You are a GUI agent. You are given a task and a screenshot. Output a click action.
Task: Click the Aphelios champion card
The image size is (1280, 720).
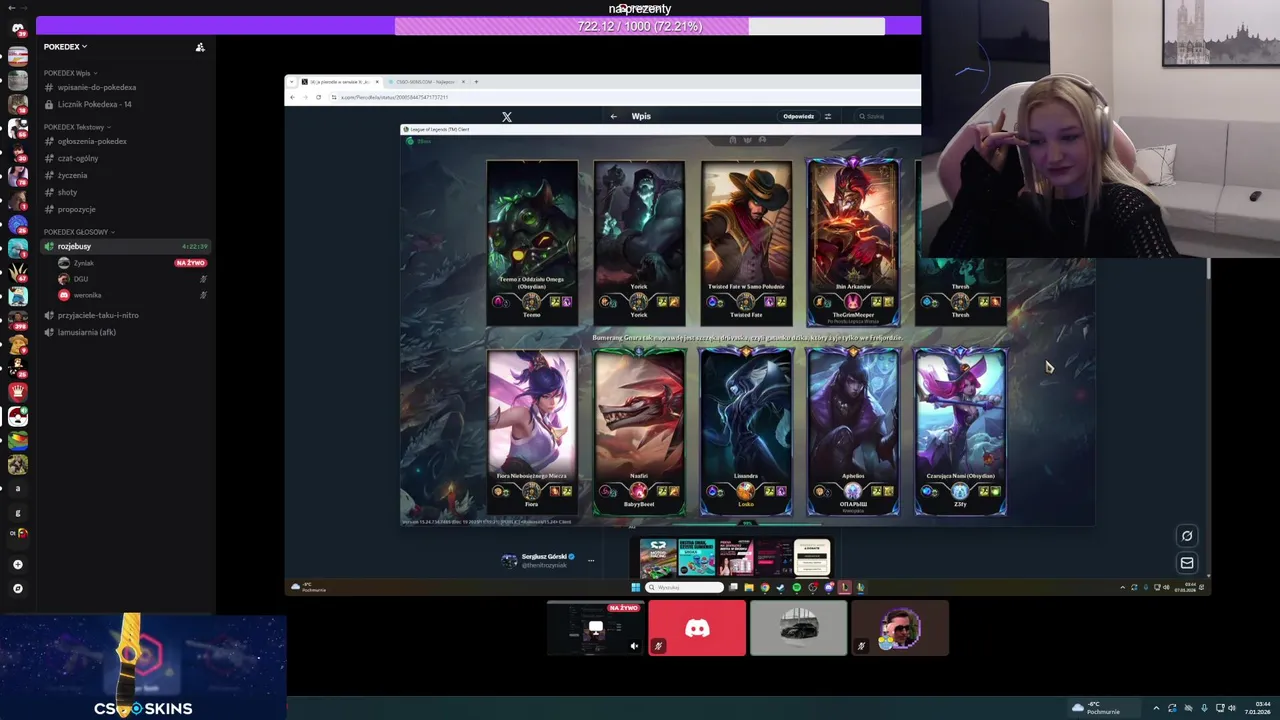pos(853,432)
